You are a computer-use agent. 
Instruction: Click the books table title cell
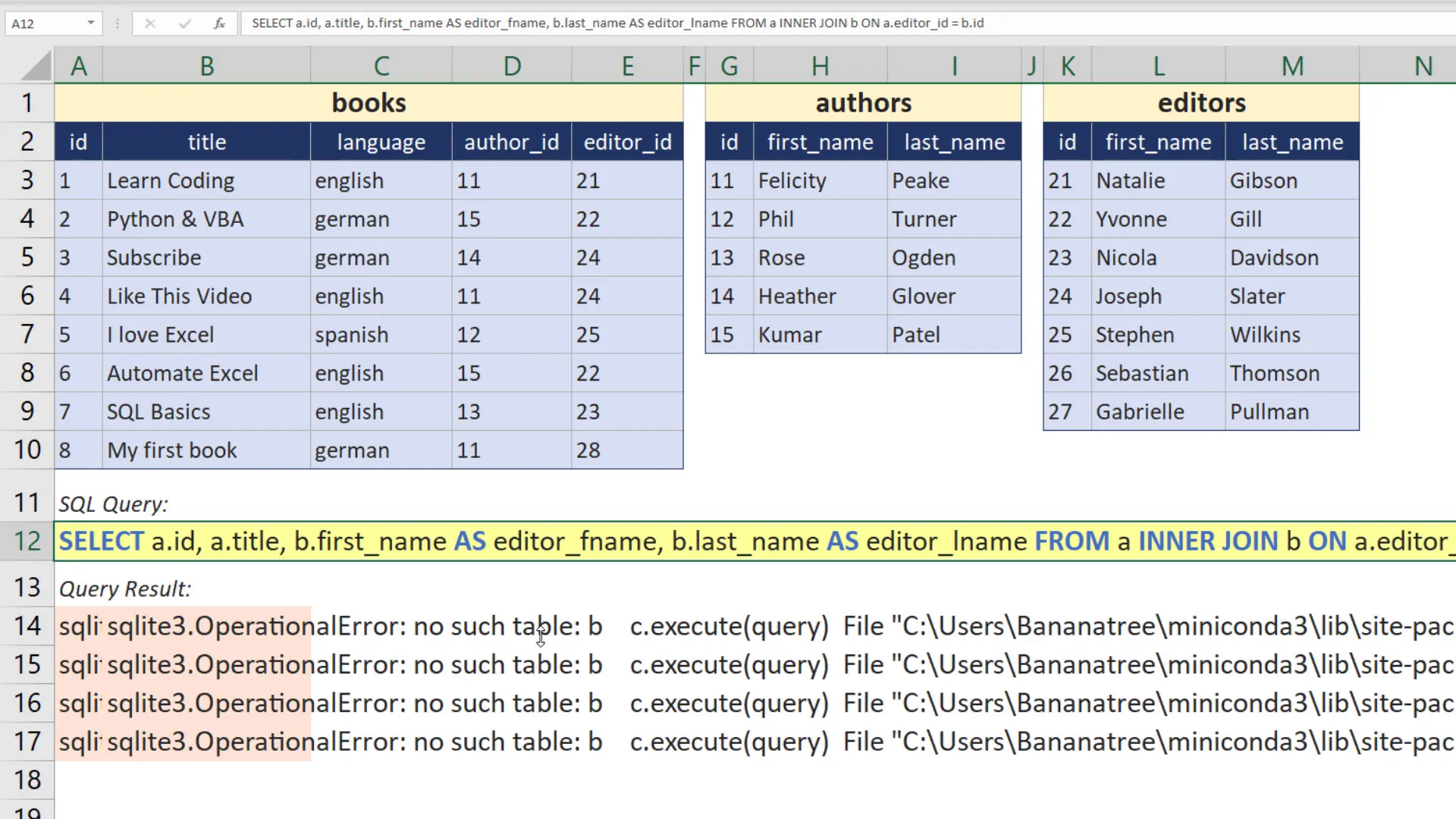(x=369, y=103)
